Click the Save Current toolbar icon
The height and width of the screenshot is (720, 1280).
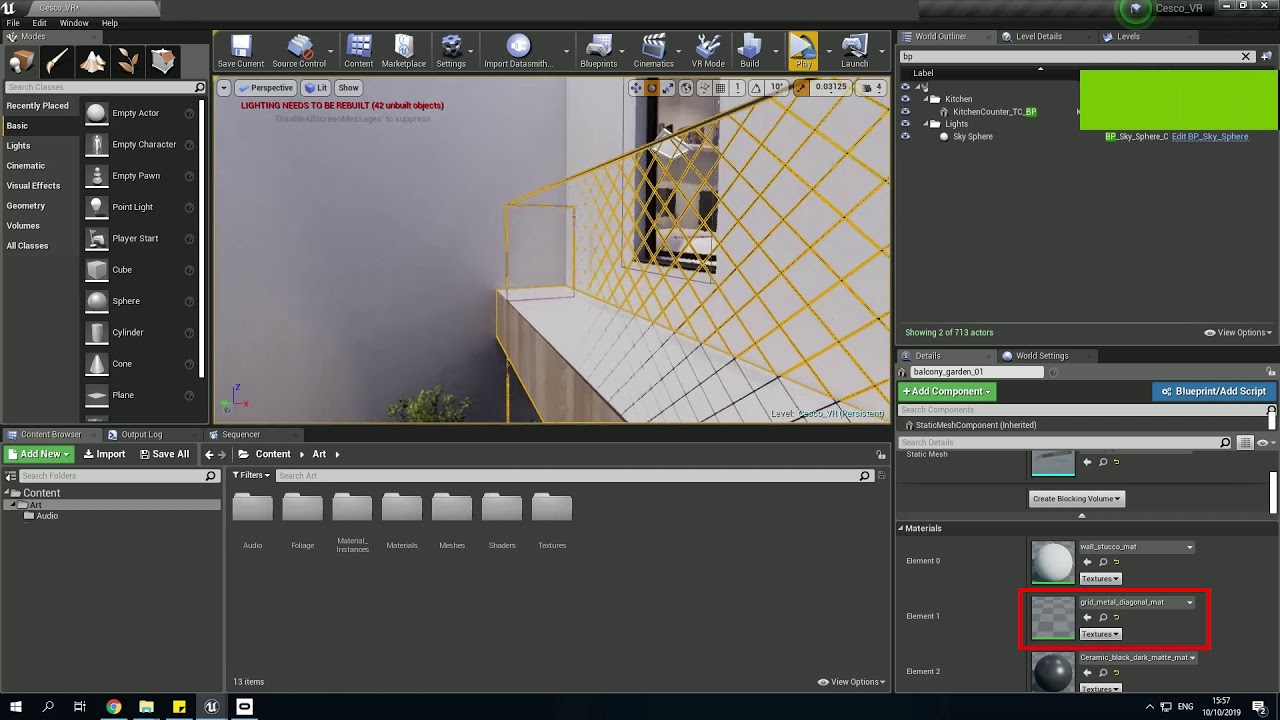240,51
